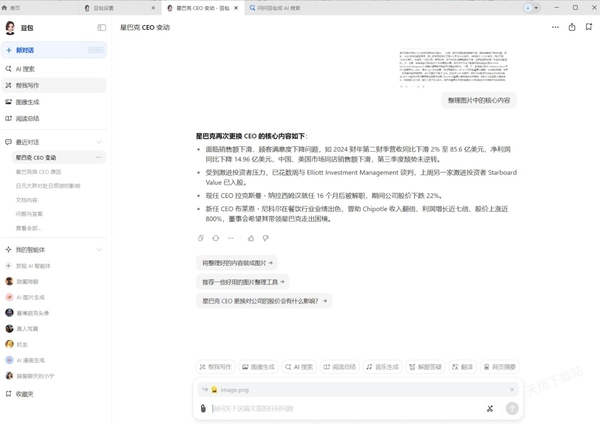Click the 豆包 profile avatar
The image size is (600, 424).
point(10,28)
